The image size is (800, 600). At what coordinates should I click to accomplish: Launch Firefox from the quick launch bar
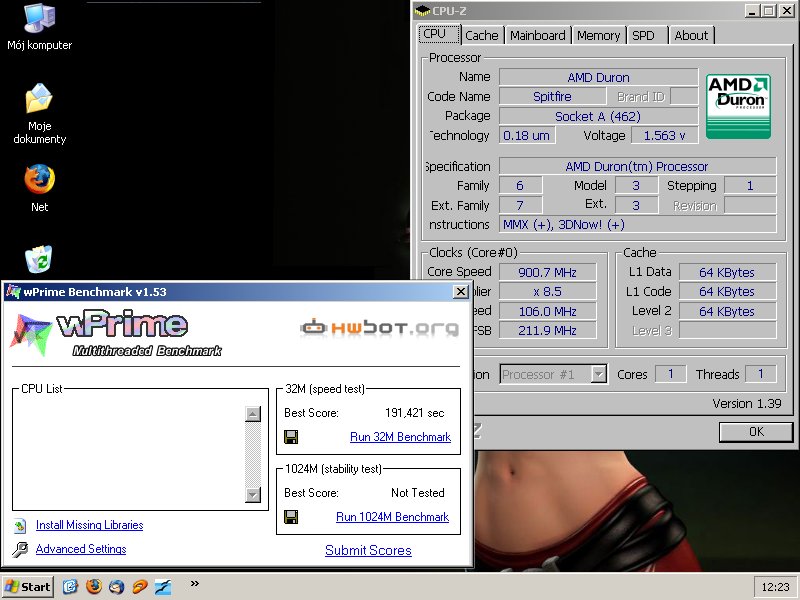[x=93, y=587]
